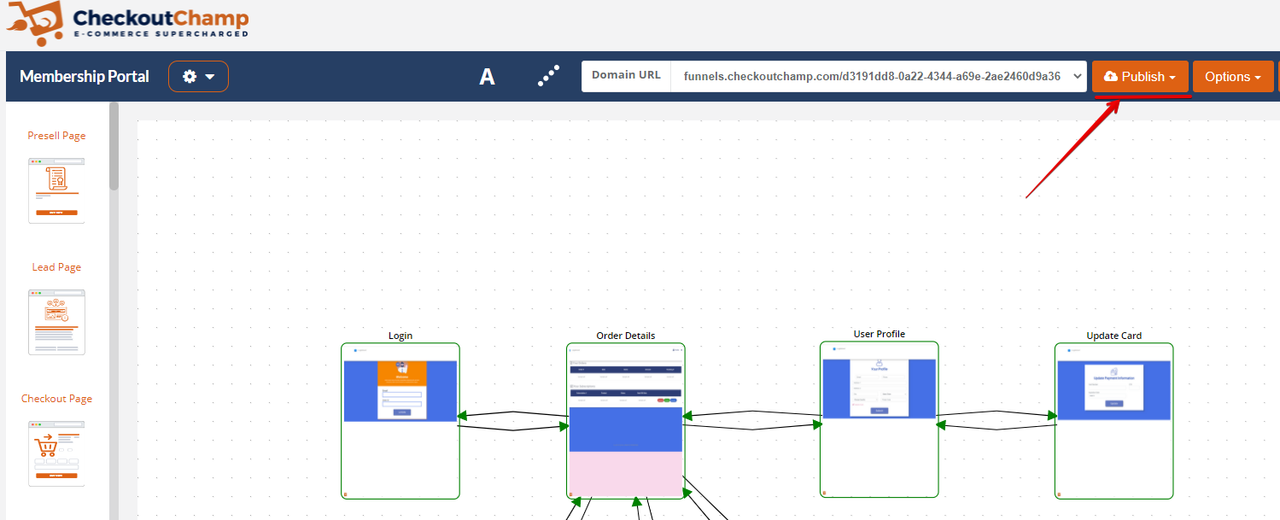Select the User Profile page node
Screen dimensions: 1280x520
879,418
